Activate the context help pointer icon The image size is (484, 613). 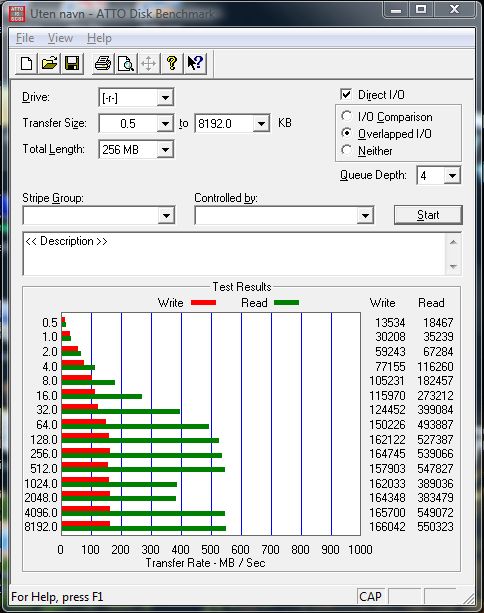pyautogui.click(x=195, y=63)
